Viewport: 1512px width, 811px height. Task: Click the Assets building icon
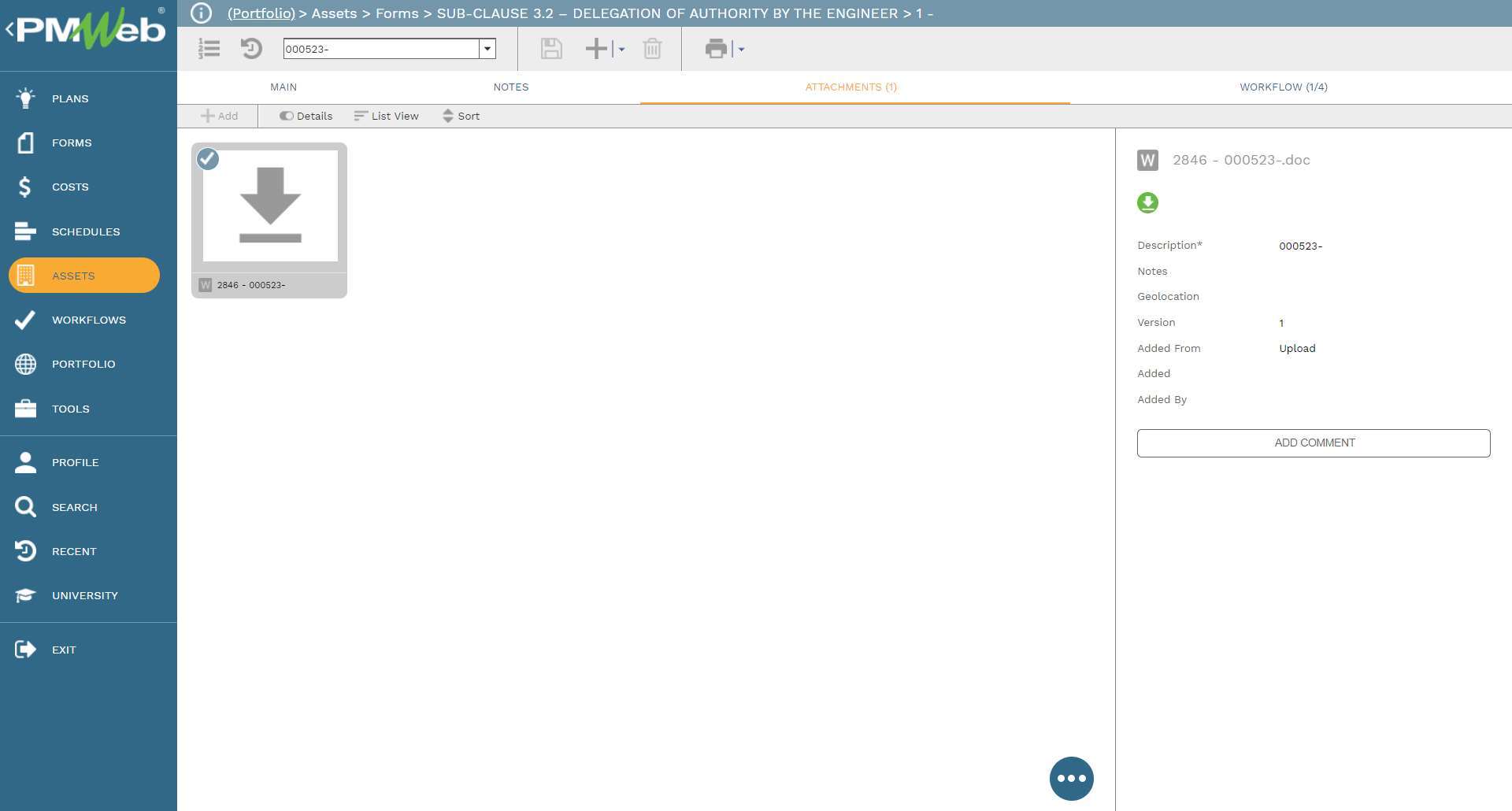pyautogui.click(x=25, y=276)
